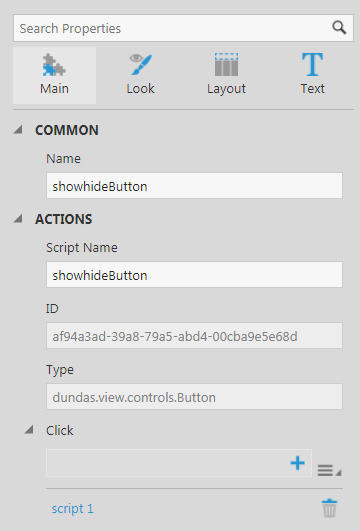The image size is (360, 531).
Task: Switch to the Layout tab label
Action: tap(226, 89)
